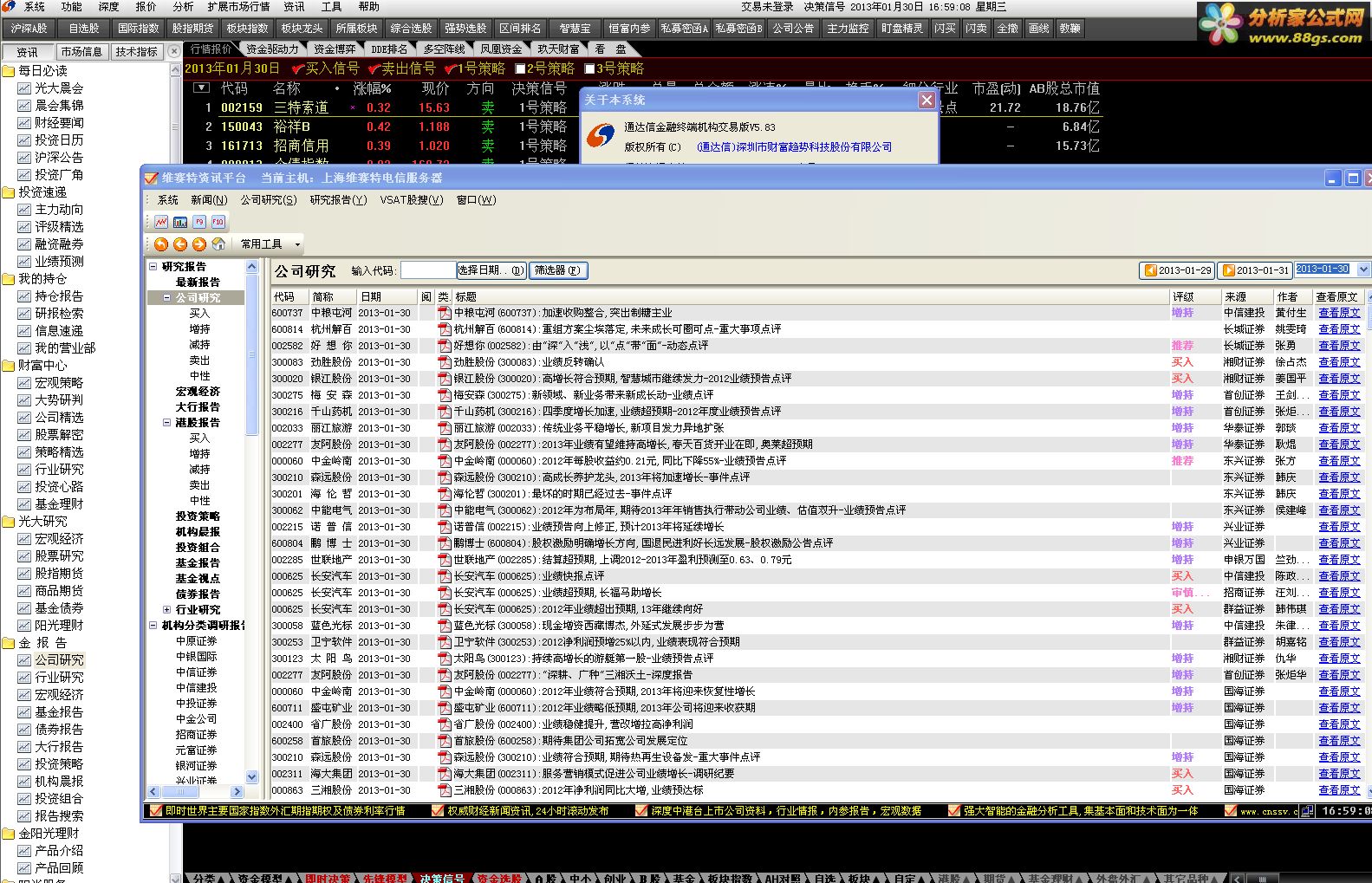Open PDF icon for 银江股份 report

click(x=445, y=379)
